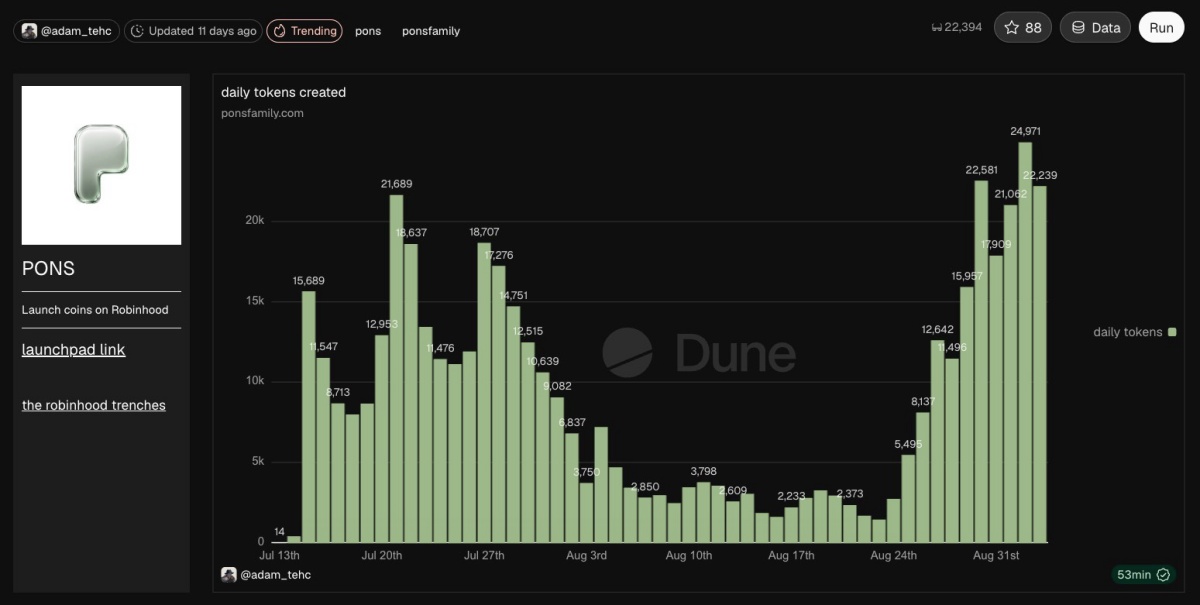The width and height of the screenshot is (1200, 605).
Task: Click the Jul 20th axis label
Action: click(x=381, y=555)
